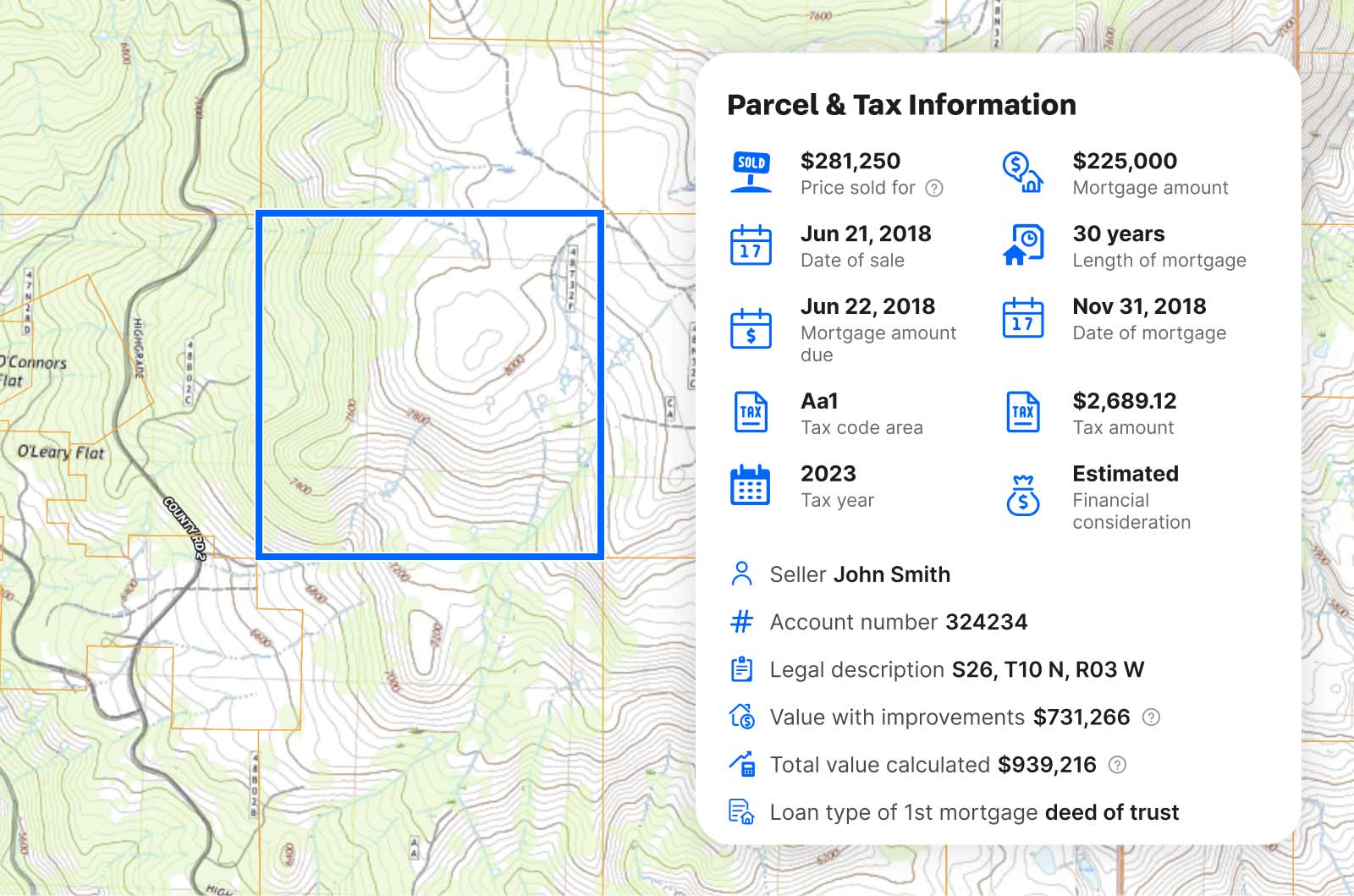Image resolution: width=1354 pixels, height=896 pixels.
Task: Click the Tax code area document icon
Action: coord(751,412)
